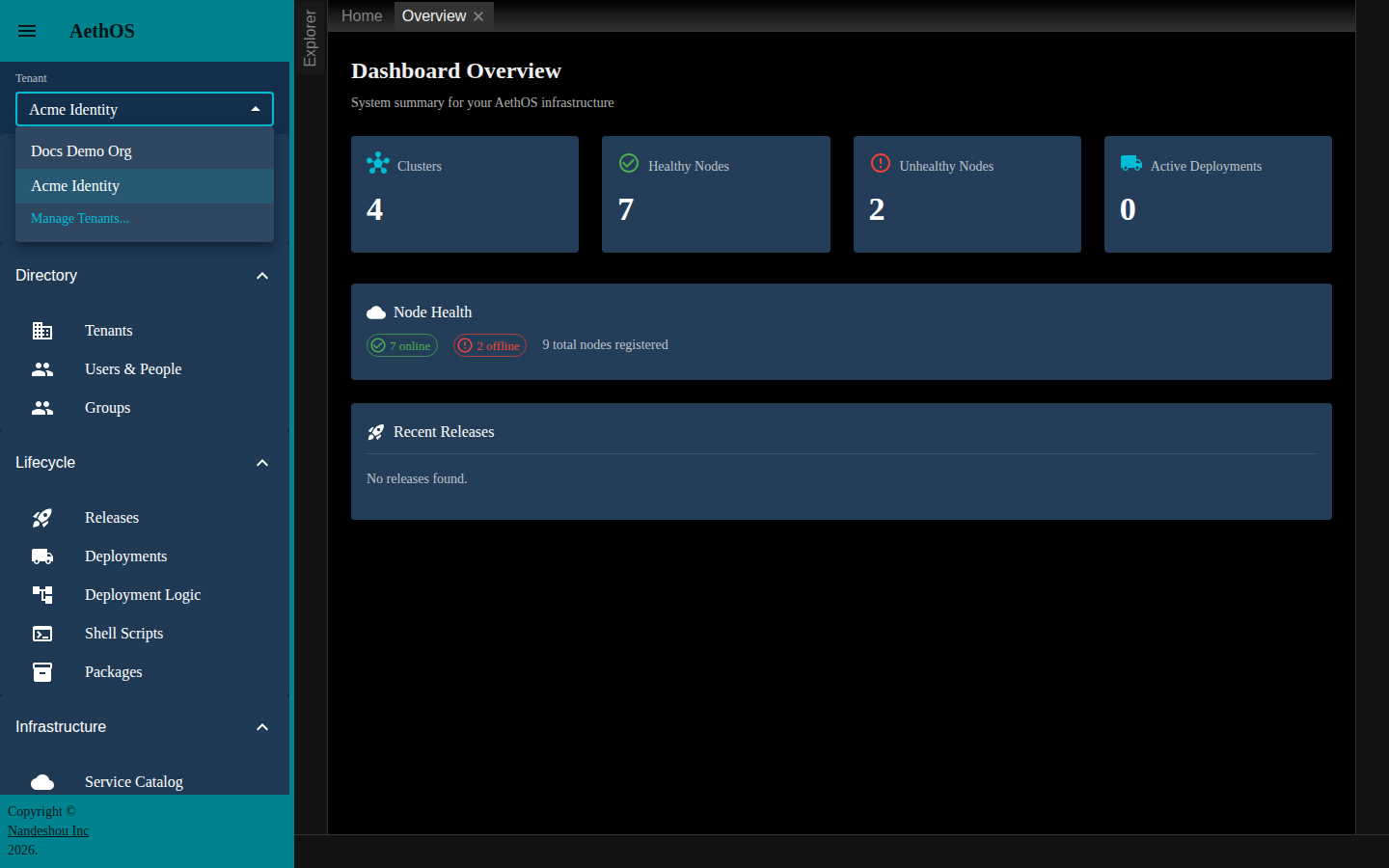Open the Groups page
Screen dimensions: 1389x868
tap(145, 408)
